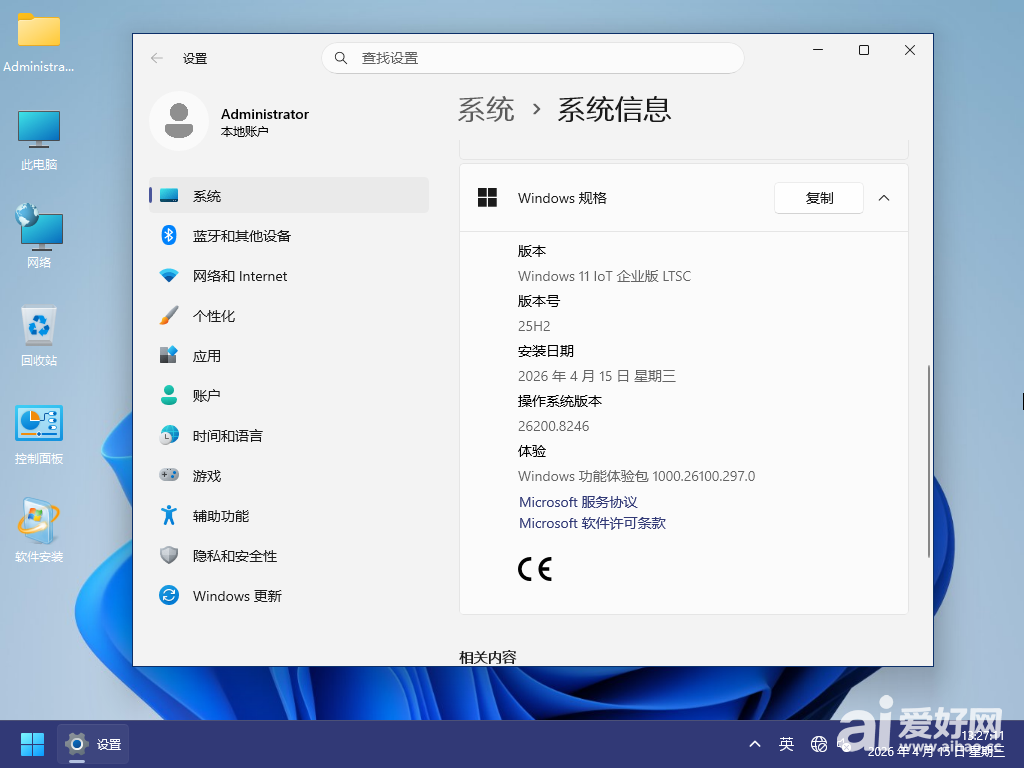Open 时间和语言 settings
This screenshot has width=1024, height=768.
pyautogui.click(x=289, y=435)
